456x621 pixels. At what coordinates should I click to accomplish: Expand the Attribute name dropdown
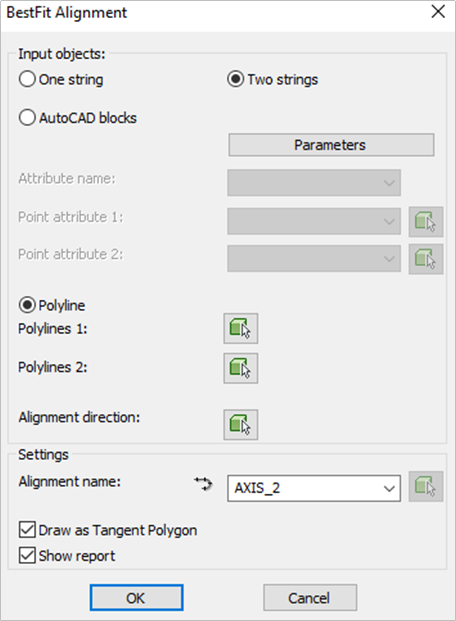tap(314, 183)
